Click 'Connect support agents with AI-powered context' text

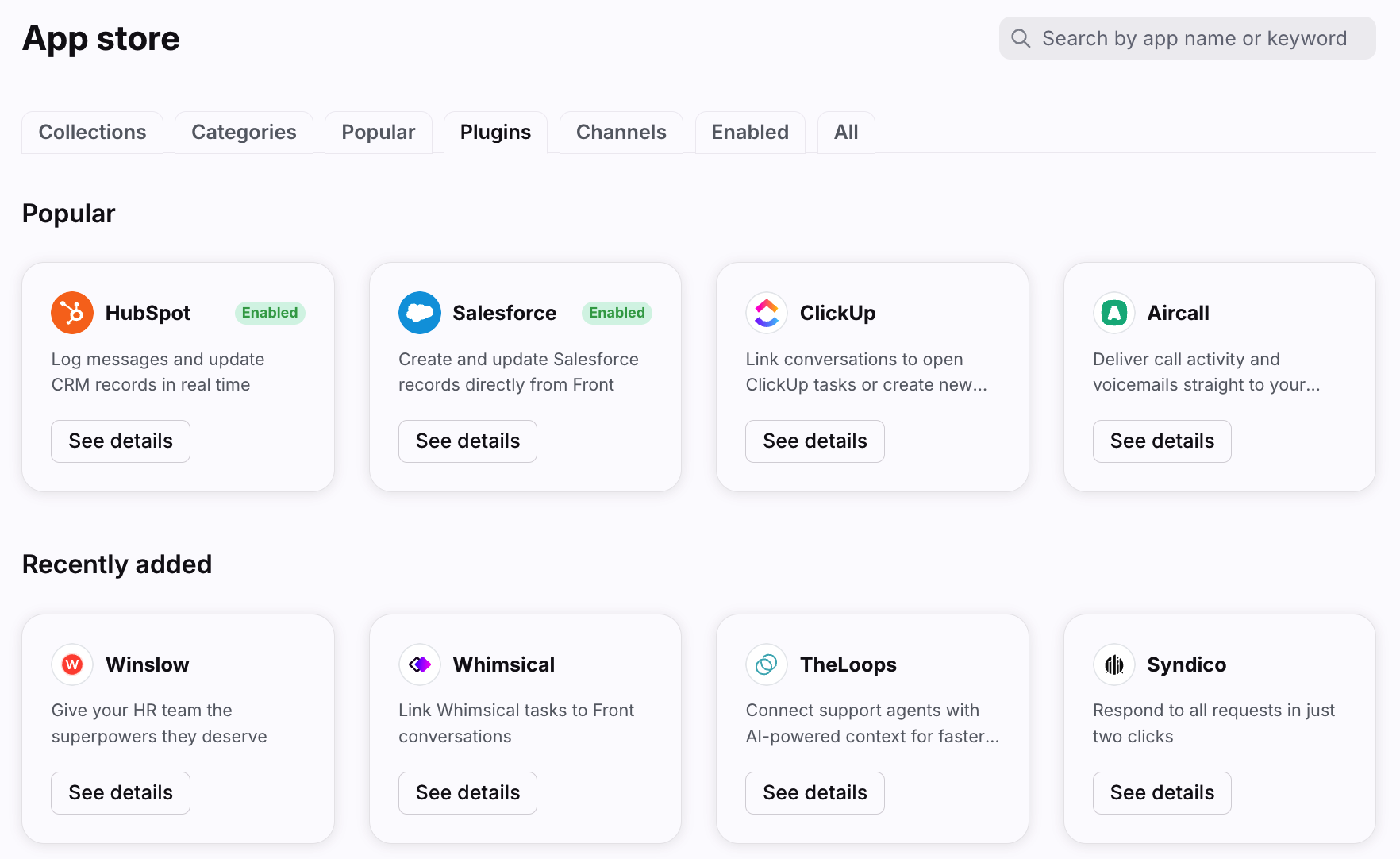pos(872,723)
